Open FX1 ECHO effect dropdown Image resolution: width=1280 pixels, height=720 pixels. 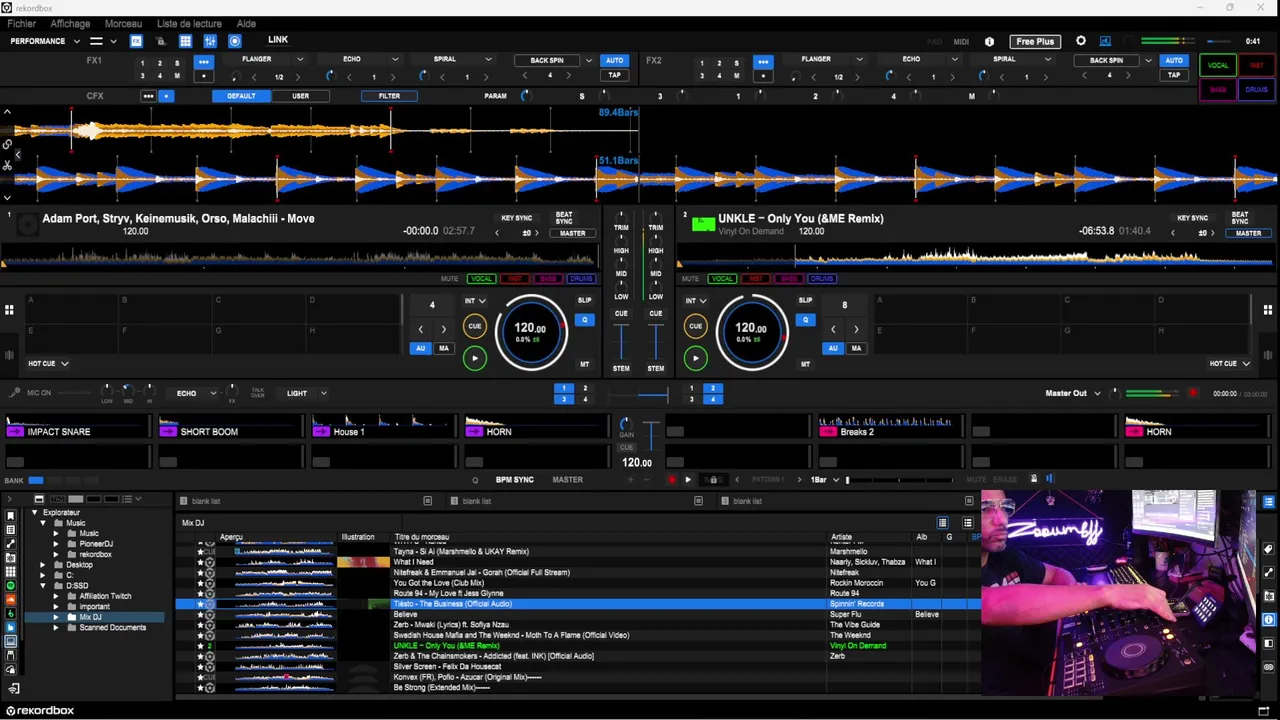point(395,60)
